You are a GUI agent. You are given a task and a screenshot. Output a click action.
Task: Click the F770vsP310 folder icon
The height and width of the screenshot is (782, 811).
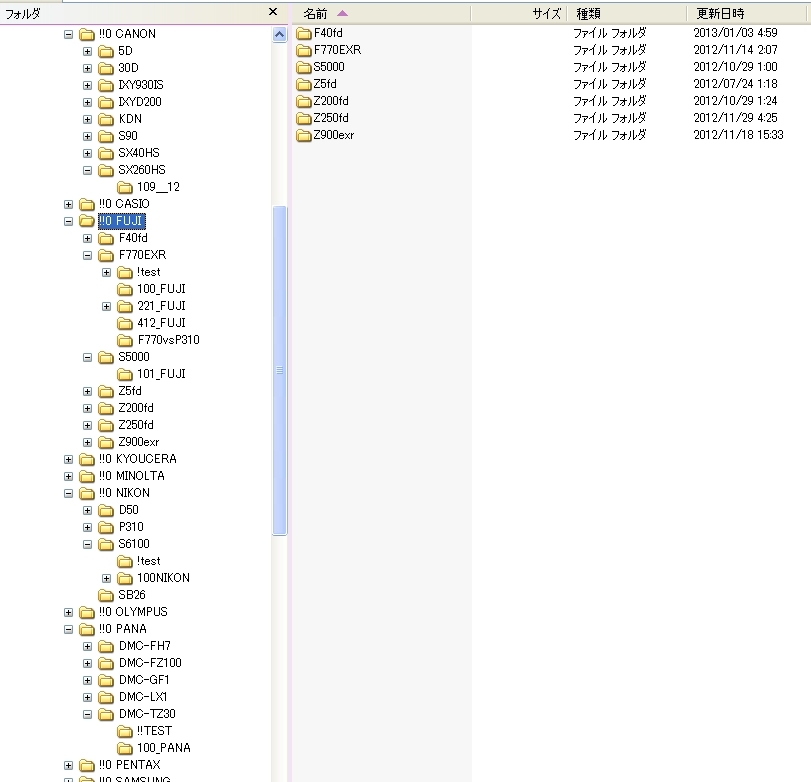125,340
